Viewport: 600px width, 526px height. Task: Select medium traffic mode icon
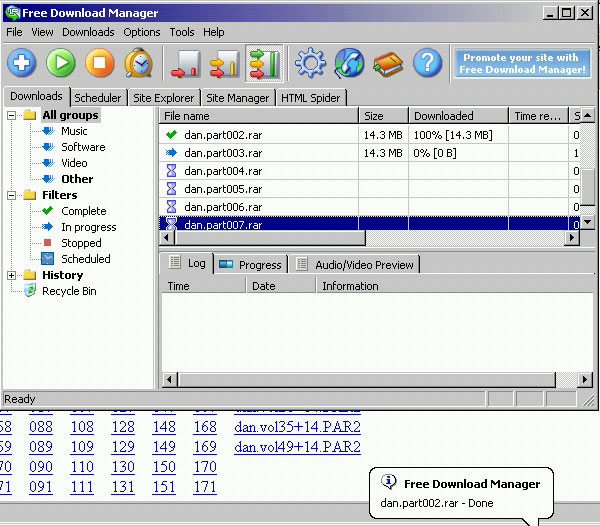pos(225,64)
